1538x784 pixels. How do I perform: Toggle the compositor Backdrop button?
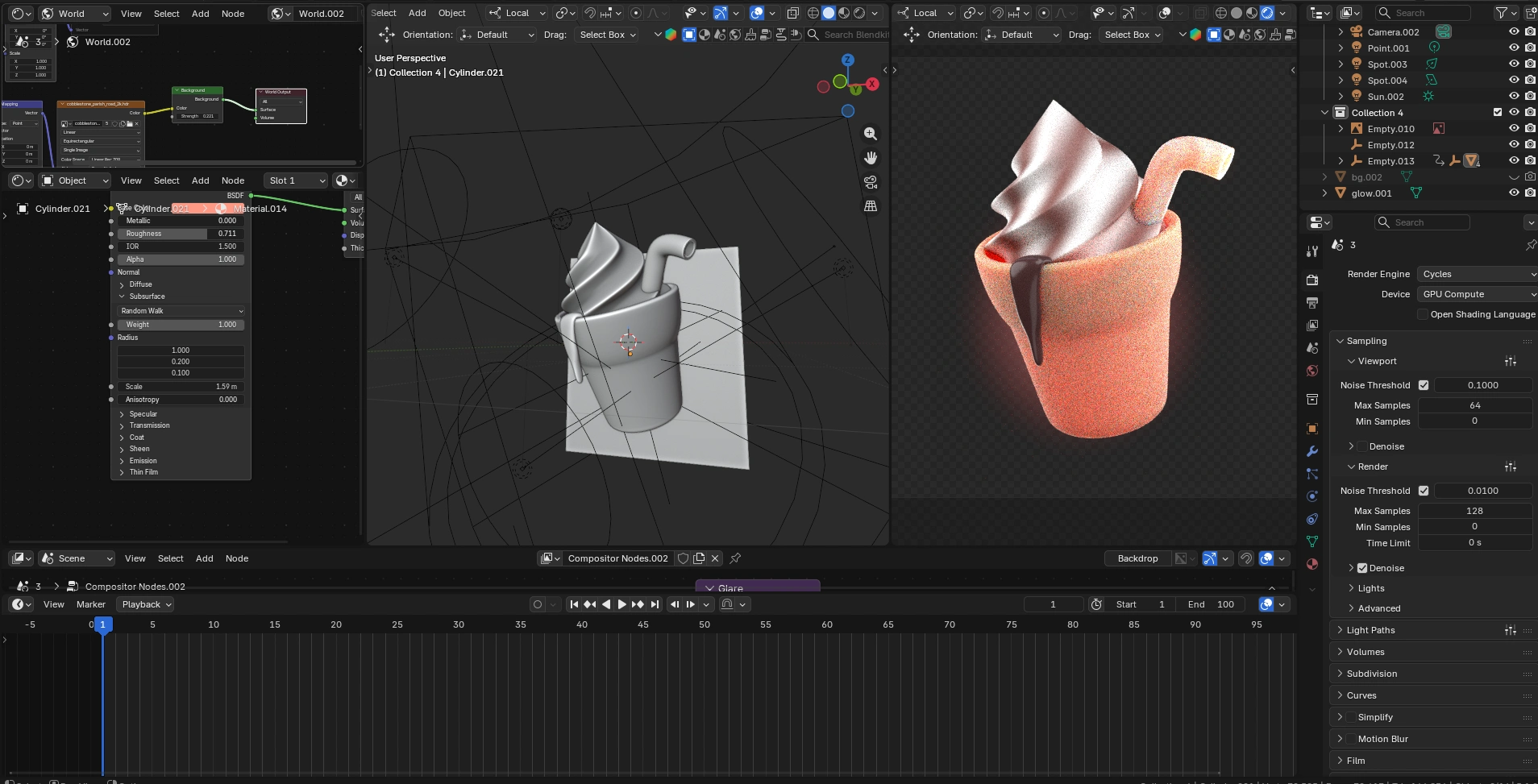pos(1137,558)
